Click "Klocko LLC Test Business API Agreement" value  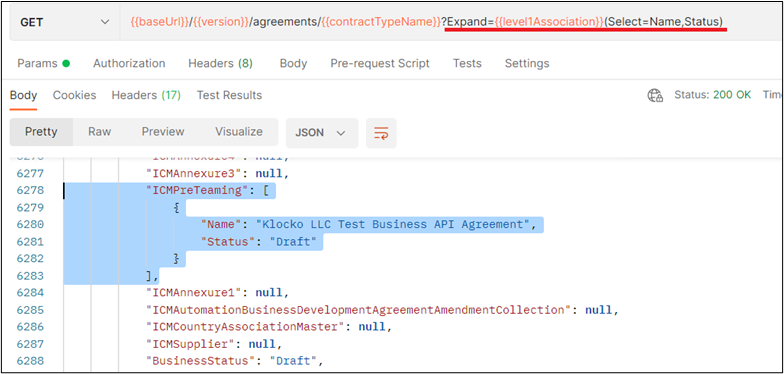(x=393, y=224)
